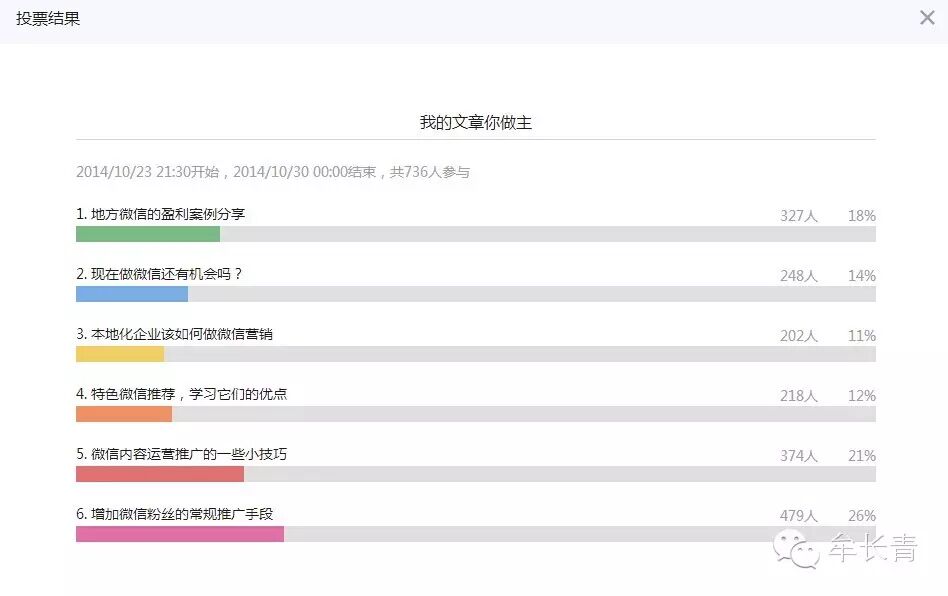Click the green bar for option 1
The height and width of the screenshot is (596, 948).
coord(148,234)
